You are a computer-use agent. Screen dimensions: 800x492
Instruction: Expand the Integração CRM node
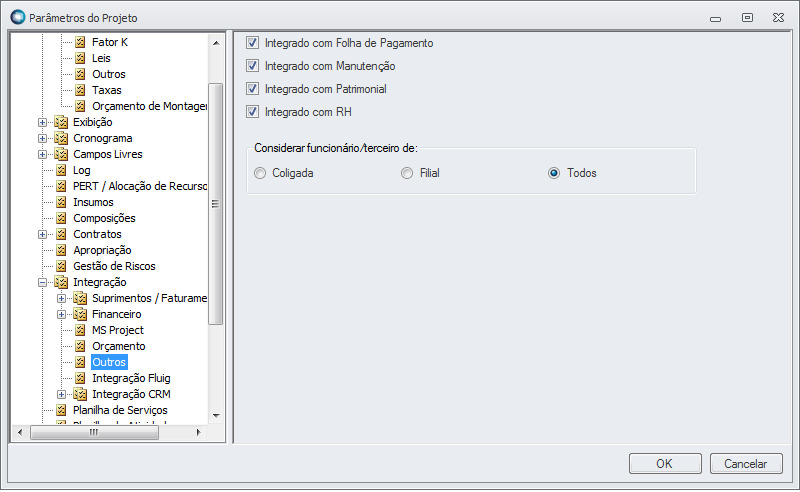pos(62,394)
